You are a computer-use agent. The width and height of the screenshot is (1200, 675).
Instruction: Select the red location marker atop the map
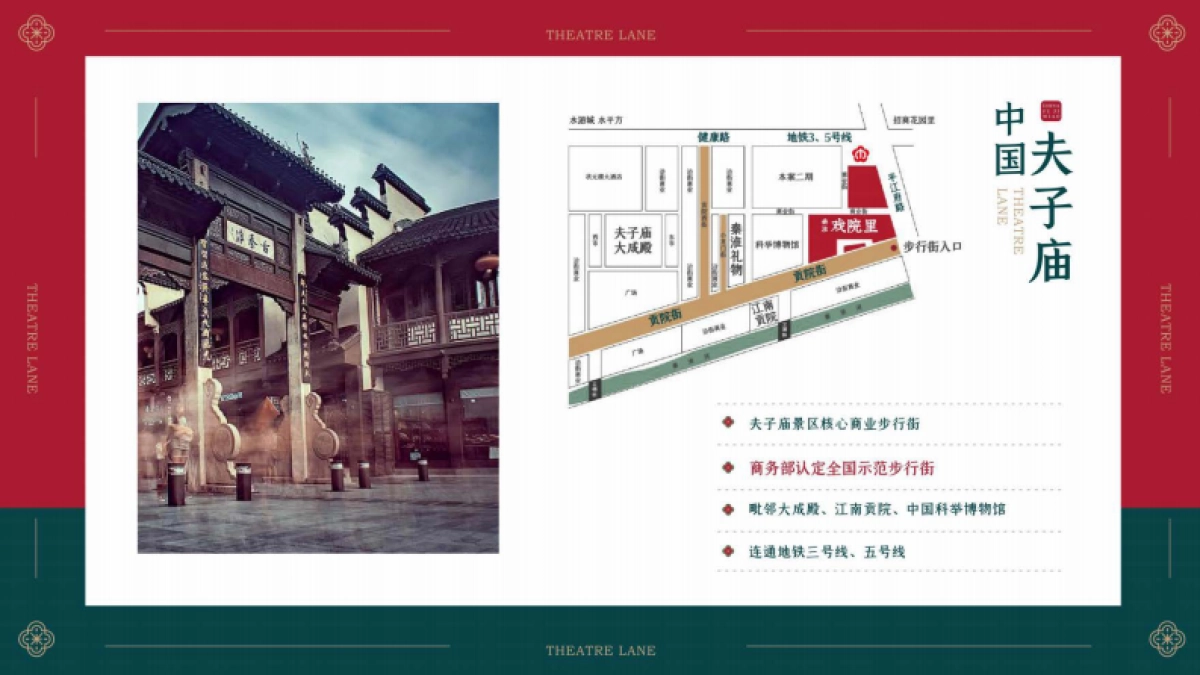tap(861, 156)
